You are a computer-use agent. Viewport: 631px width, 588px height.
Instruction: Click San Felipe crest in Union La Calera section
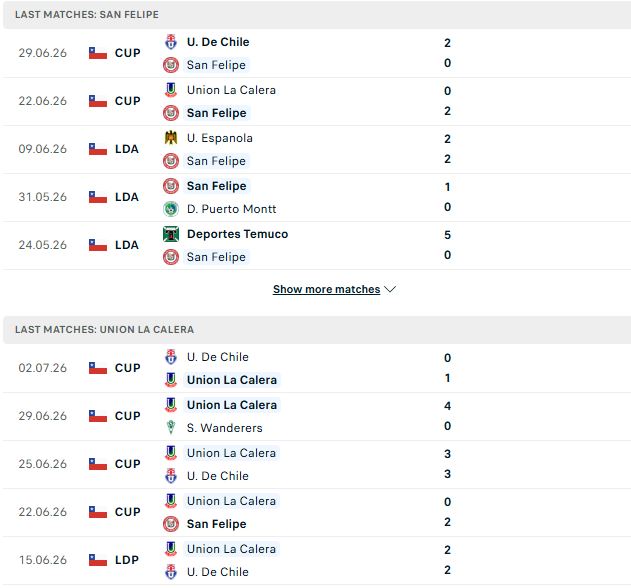pyautogui.click(x=171, y=524)
